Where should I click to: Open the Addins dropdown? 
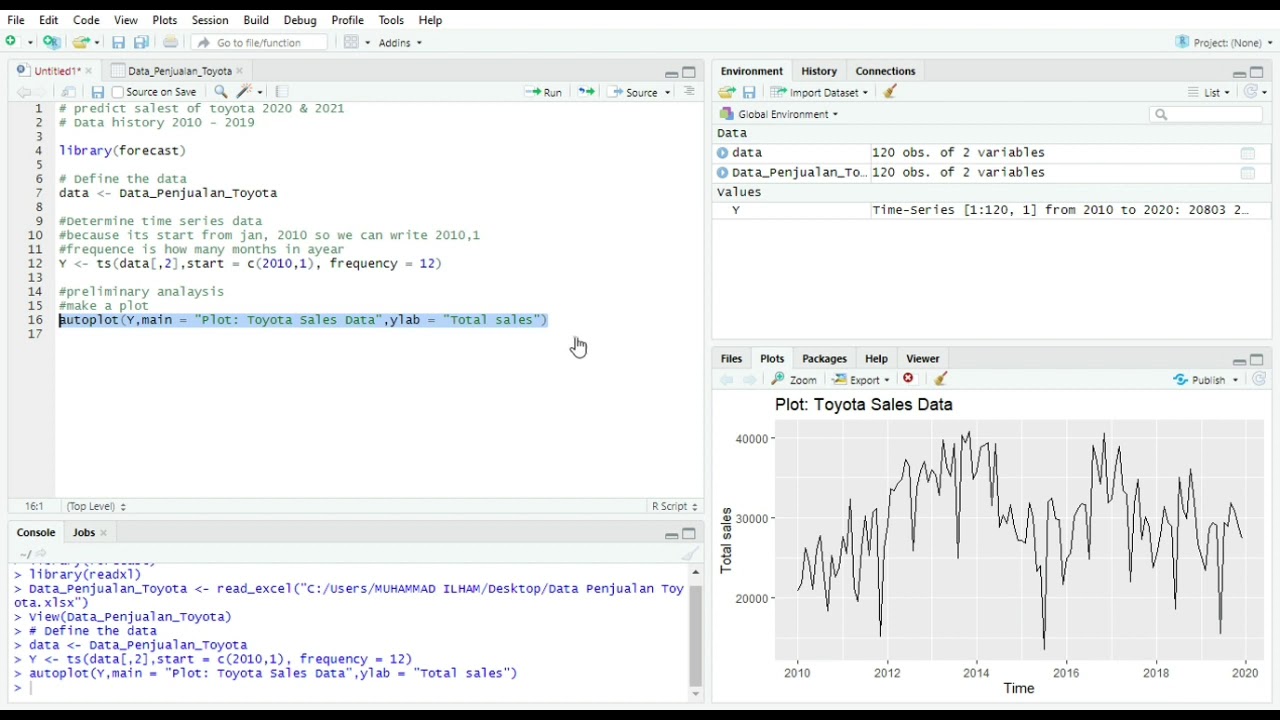click(x=400, y=42)
